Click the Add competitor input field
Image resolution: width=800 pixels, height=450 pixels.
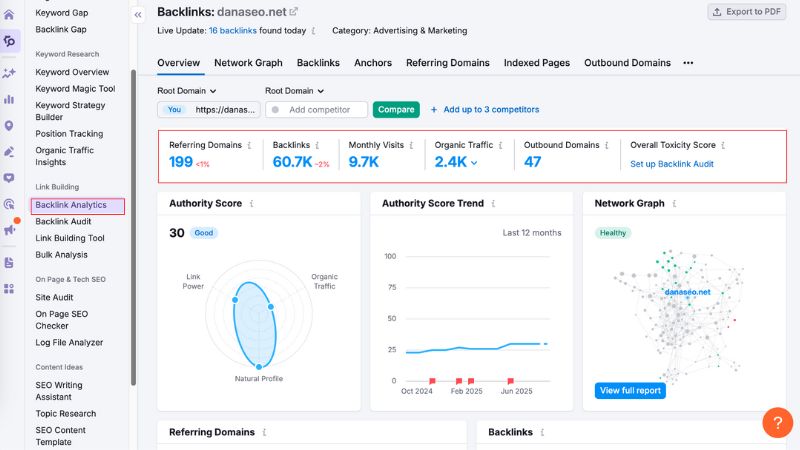[318, 110]
